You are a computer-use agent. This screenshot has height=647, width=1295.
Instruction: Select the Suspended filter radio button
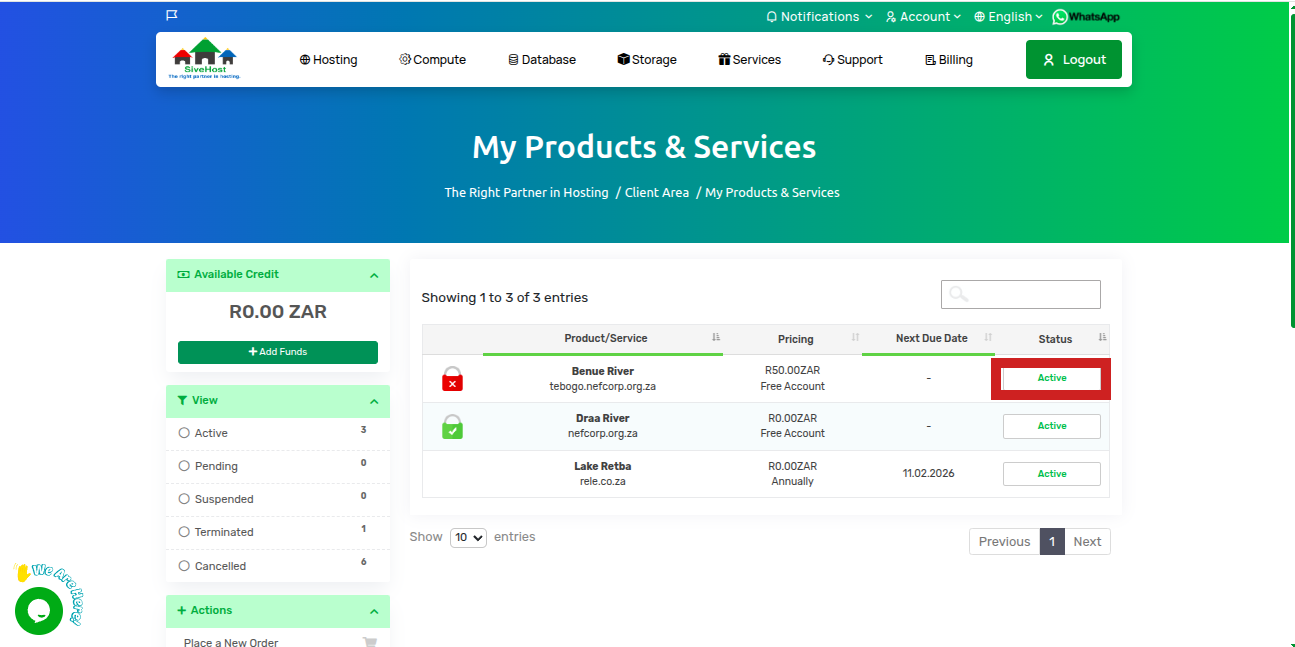(x=184, y=499)
